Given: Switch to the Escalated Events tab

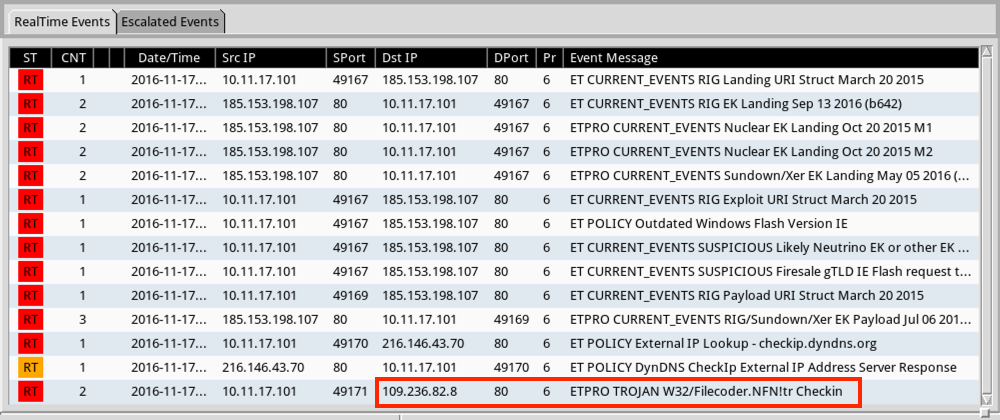Looking at the screenshot, I should click(172, 21).
